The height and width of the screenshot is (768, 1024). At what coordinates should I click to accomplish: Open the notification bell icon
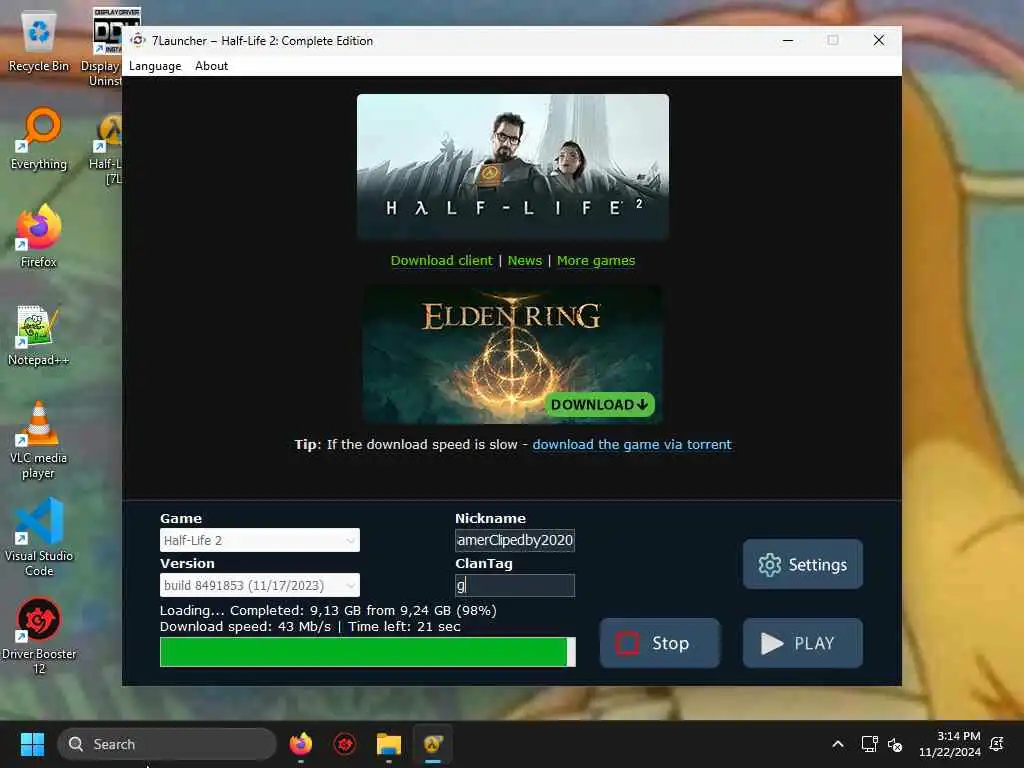pos(997,744)
